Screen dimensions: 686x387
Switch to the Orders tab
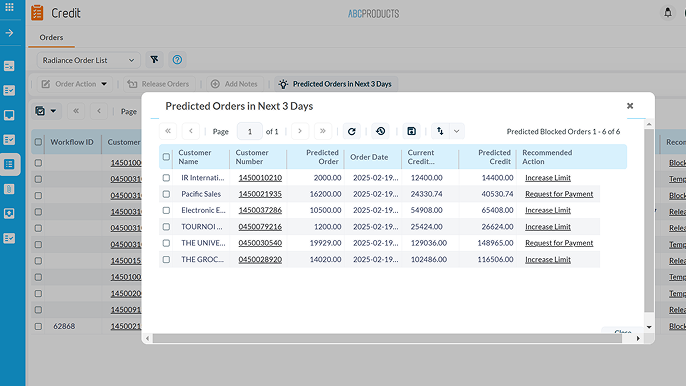[51, 38]
